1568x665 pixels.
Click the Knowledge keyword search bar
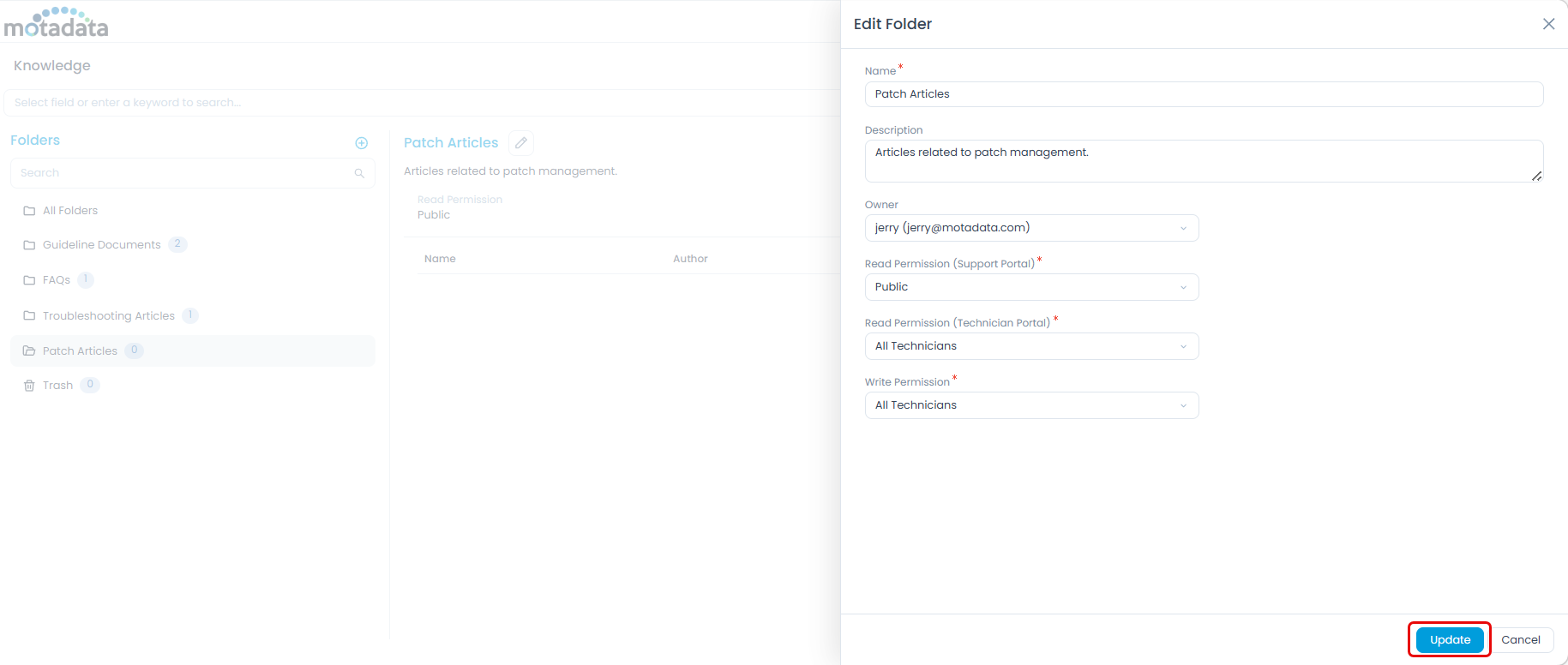[x=420, y=103]
